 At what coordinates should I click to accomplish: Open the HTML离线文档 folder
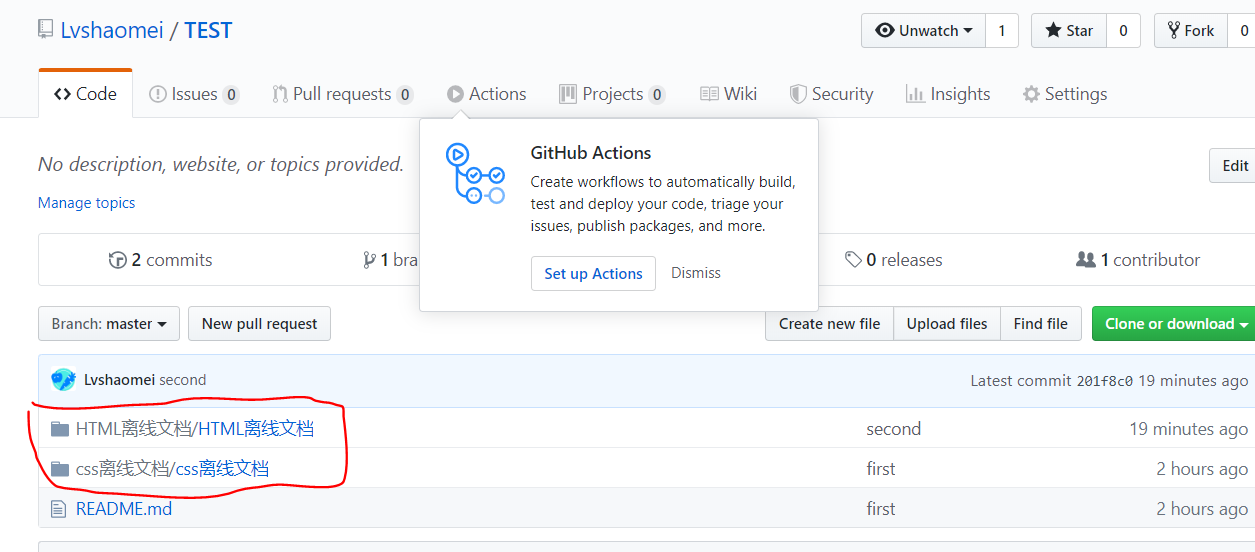(255, 428)
